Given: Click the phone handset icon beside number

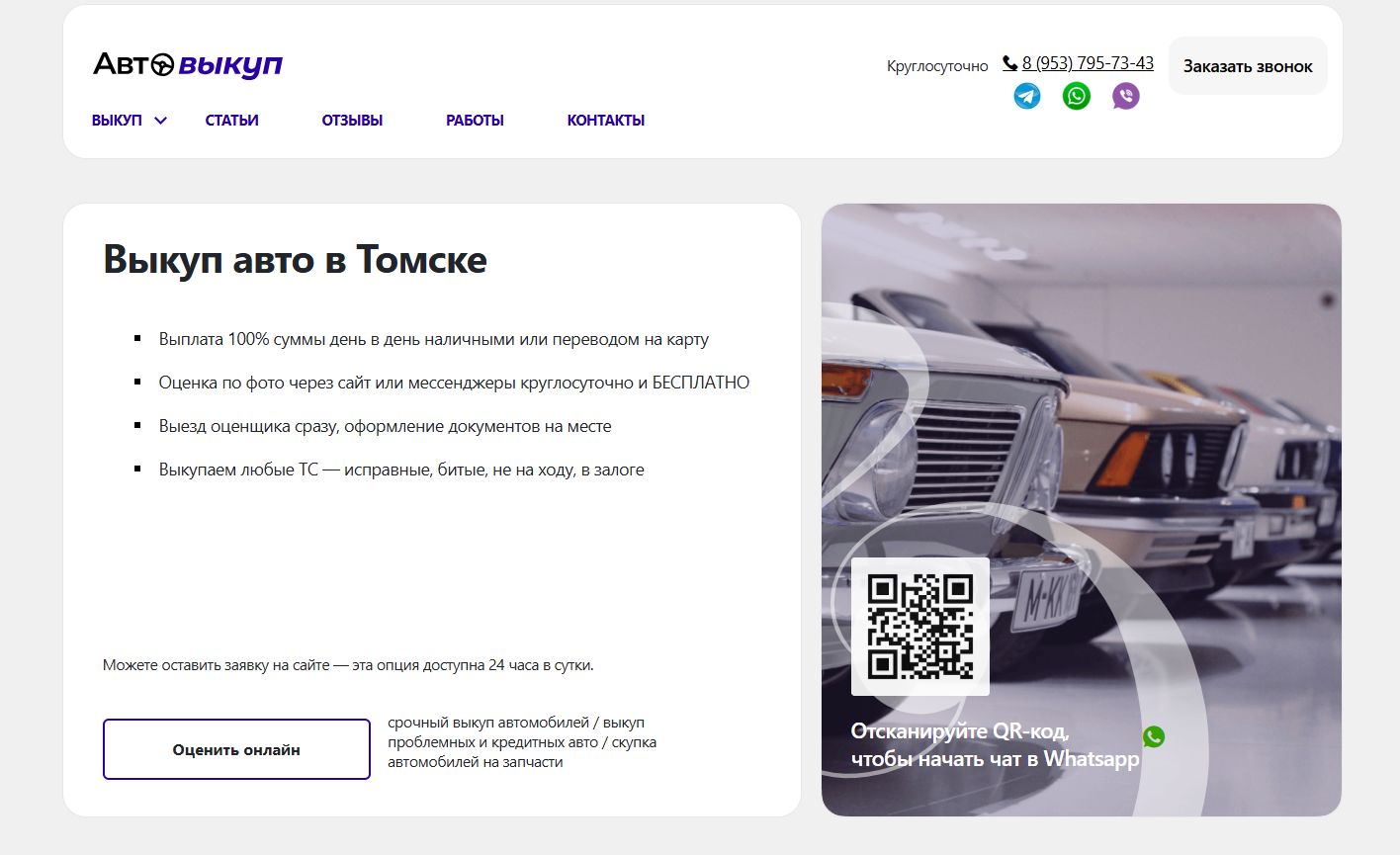Looking at the screenshot, I should tap(1009, 63).
